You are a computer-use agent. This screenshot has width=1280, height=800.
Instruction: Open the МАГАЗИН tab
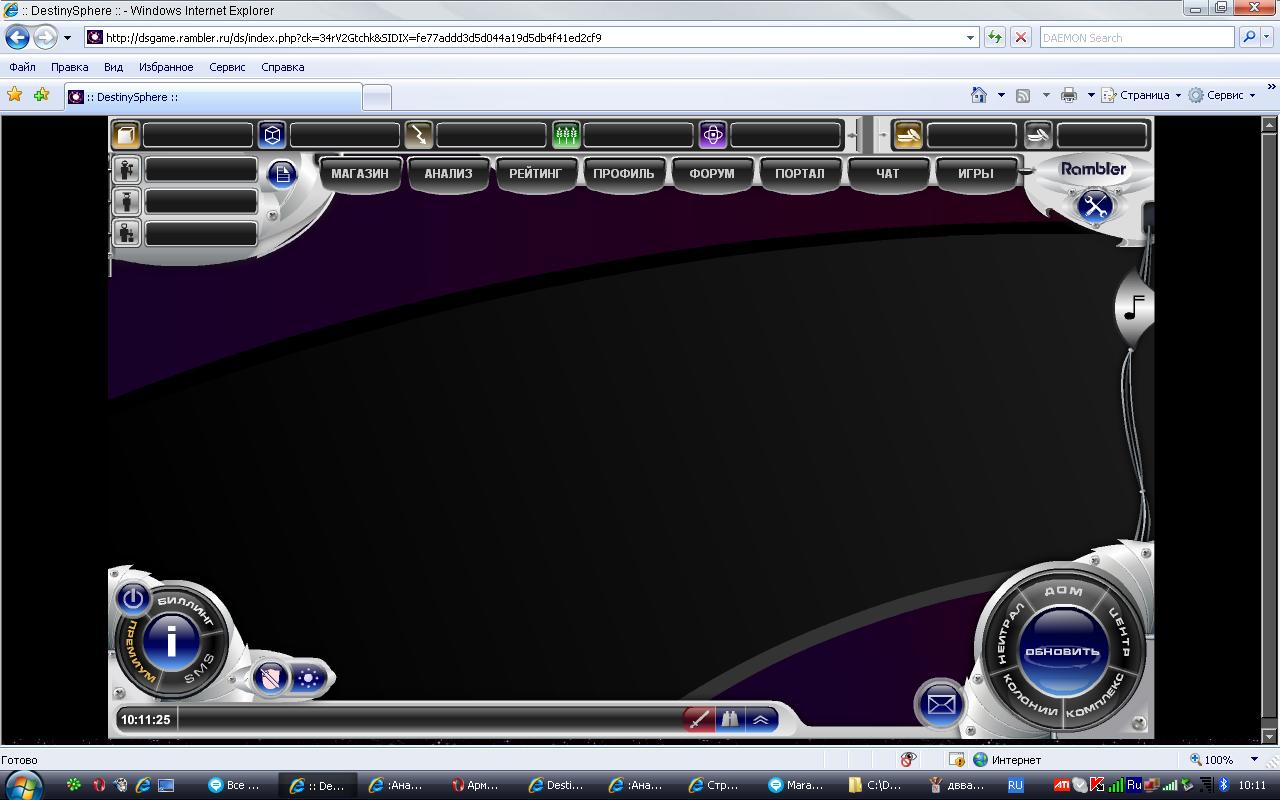coord(359,174)
